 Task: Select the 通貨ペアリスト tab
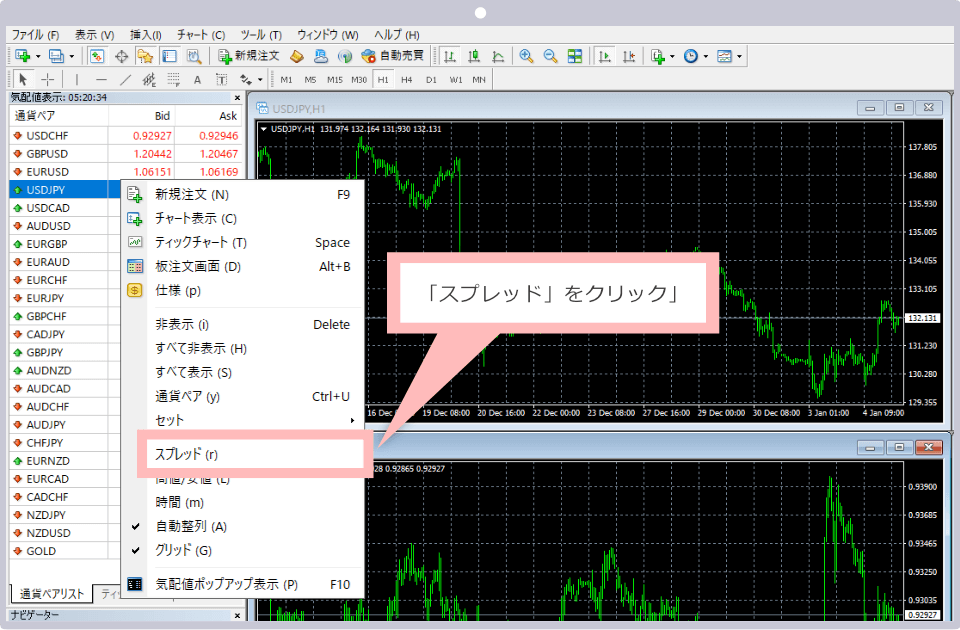(x=52, y=594)
